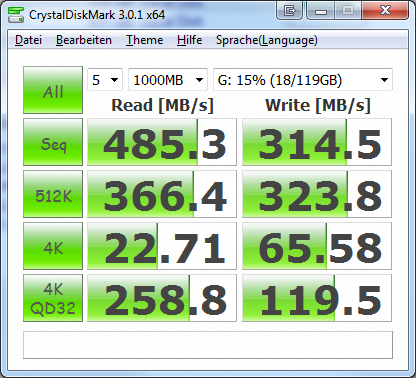Open the Hilfe menu

189,40
